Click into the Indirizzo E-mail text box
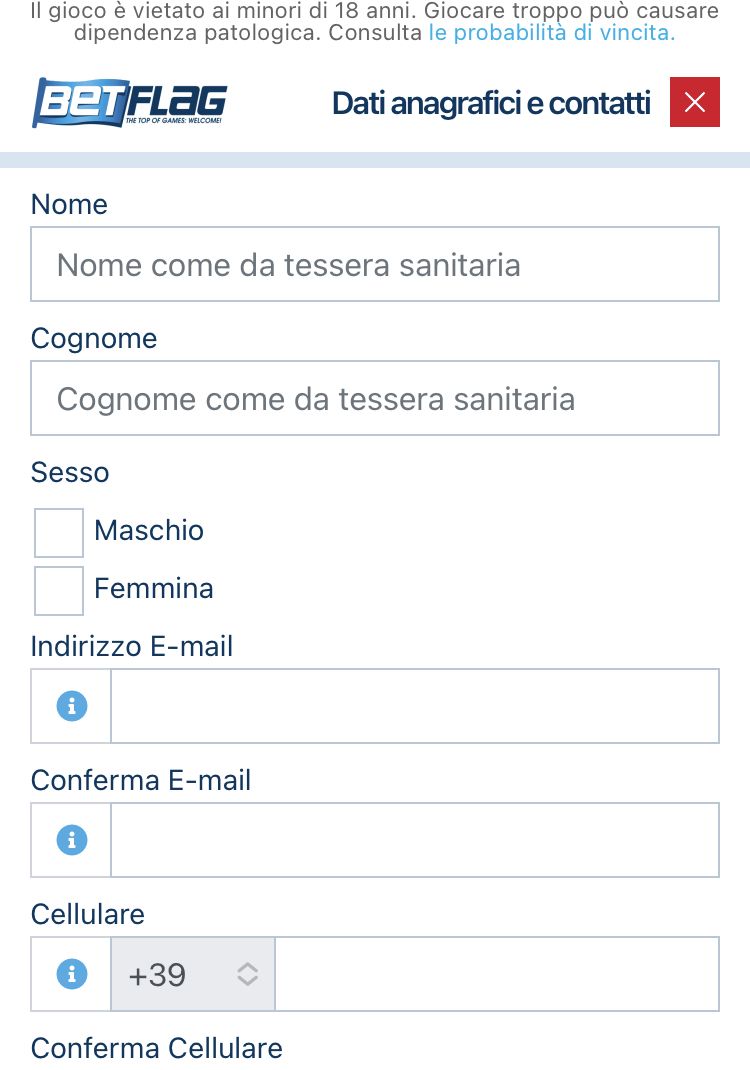750x1070 pixels. 415,706
